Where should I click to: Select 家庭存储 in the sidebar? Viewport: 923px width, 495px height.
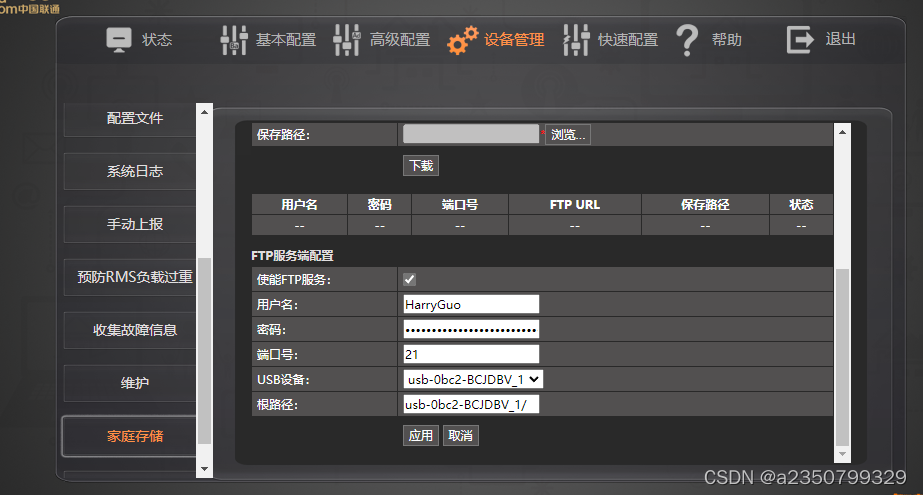(x=135, y=436)
